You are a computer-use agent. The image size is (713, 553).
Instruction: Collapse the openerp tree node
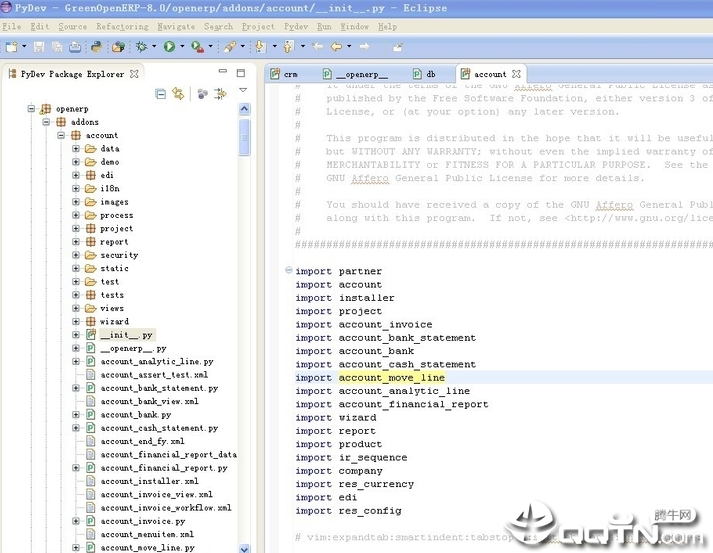point(31,109)
